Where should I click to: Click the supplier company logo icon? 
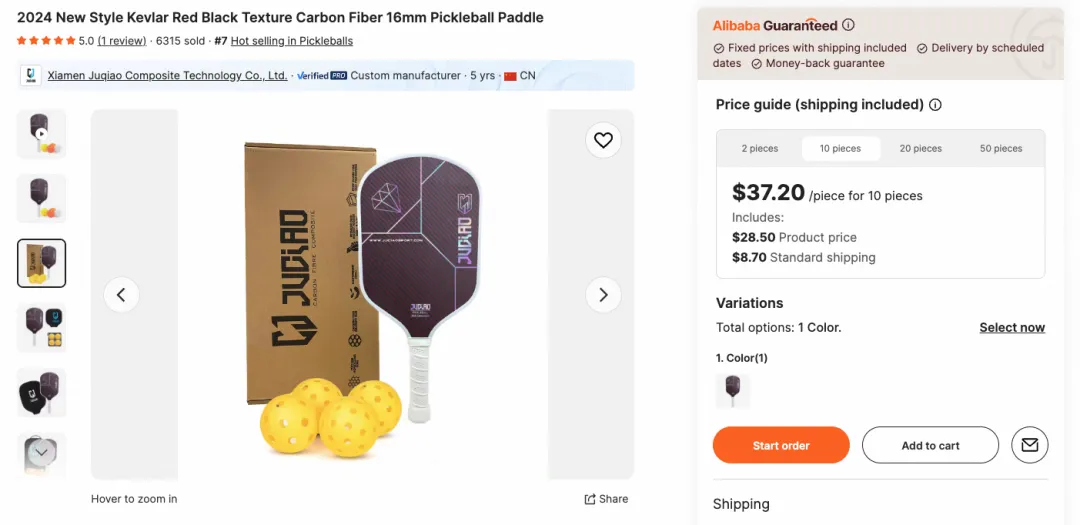coord(31,76)
